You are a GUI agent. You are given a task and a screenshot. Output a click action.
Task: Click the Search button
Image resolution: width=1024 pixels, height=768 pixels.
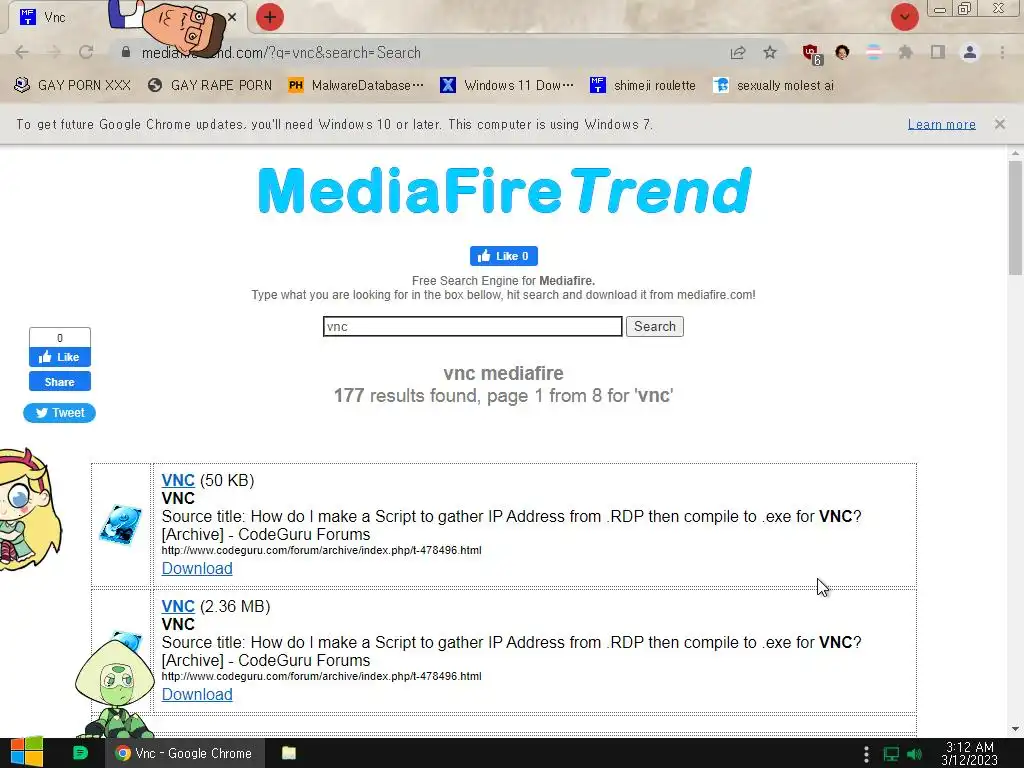click(654, 327)
